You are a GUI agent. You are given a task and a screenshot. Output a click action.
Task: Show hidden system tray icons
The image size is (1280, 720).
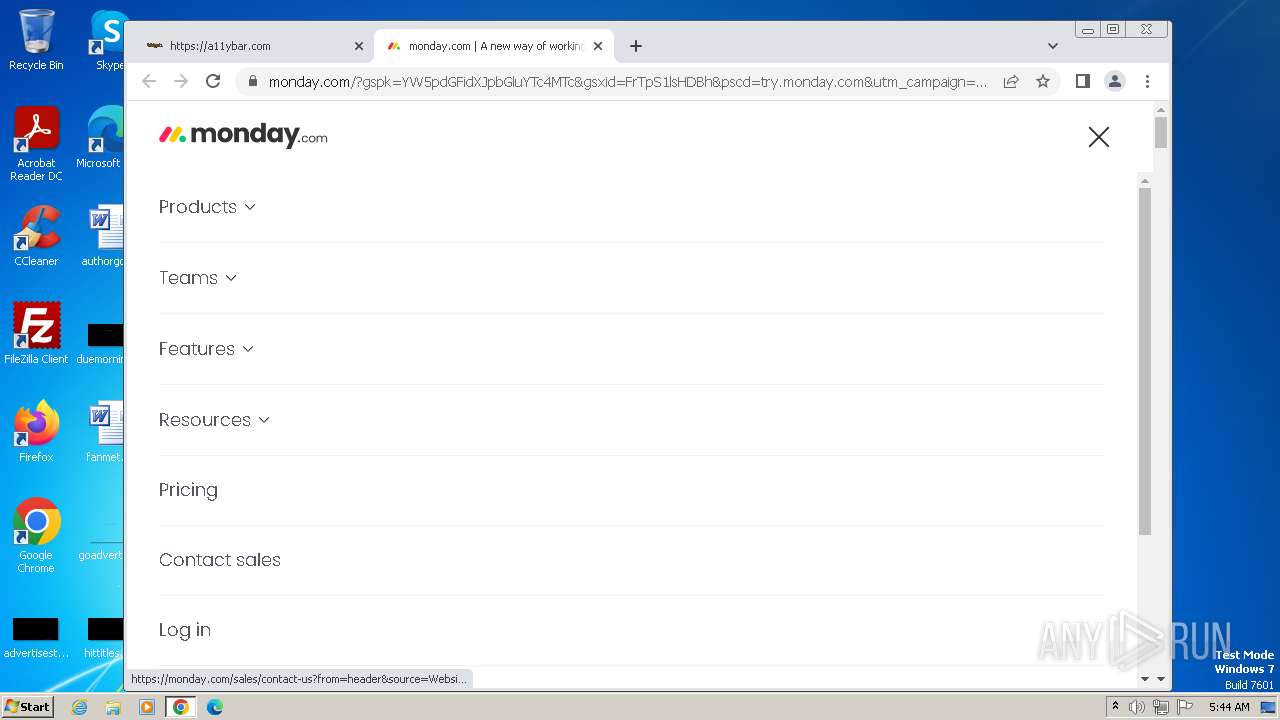1115,707
